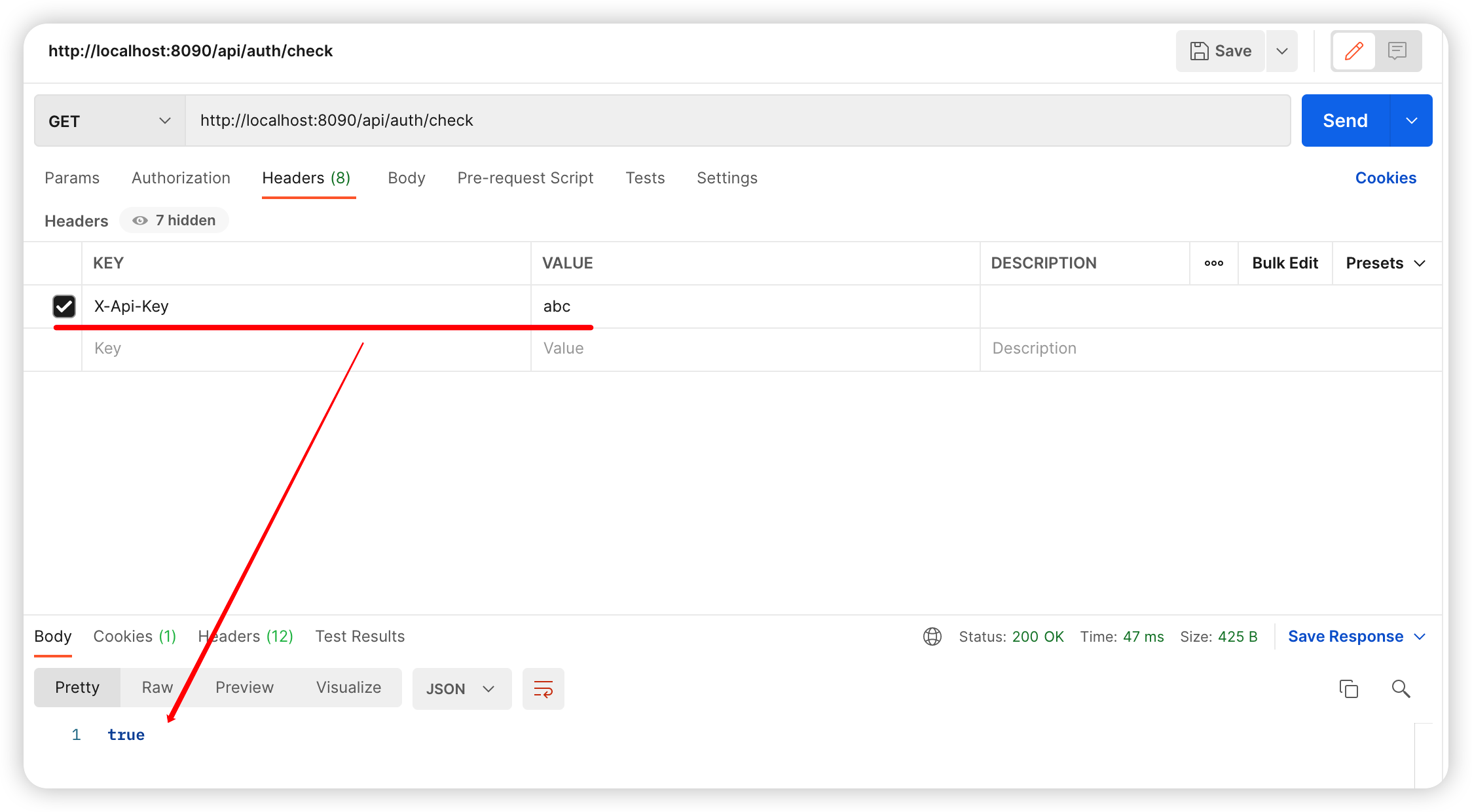Open the comments icon
This screenshot has height=812, width=1472.
tap(1397, 51)
